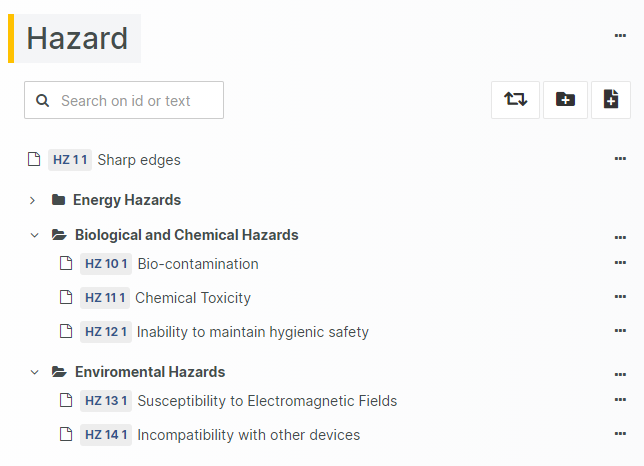Click the add new document icon
Viewport: 644px width, 466px height.
(611, 100)
